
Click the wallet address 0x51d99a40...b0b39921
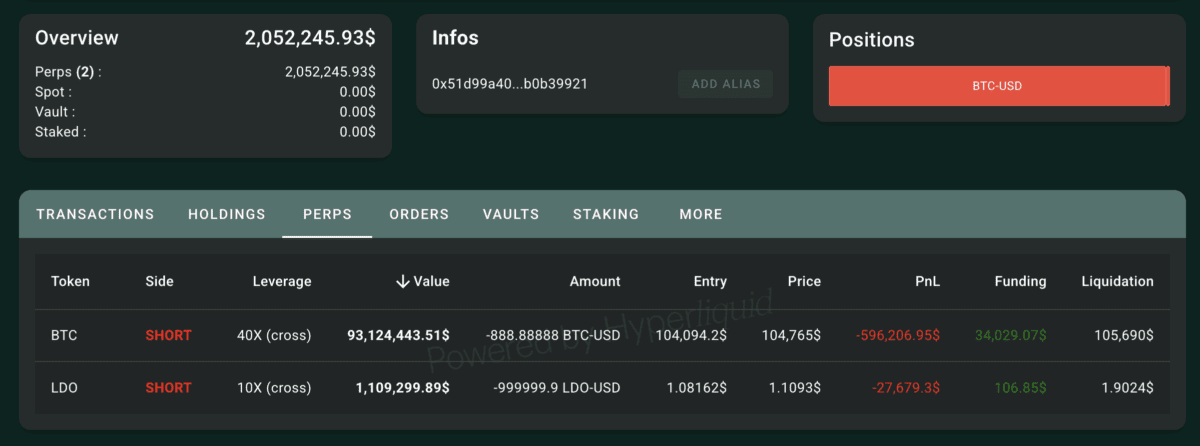coord(510,84)
